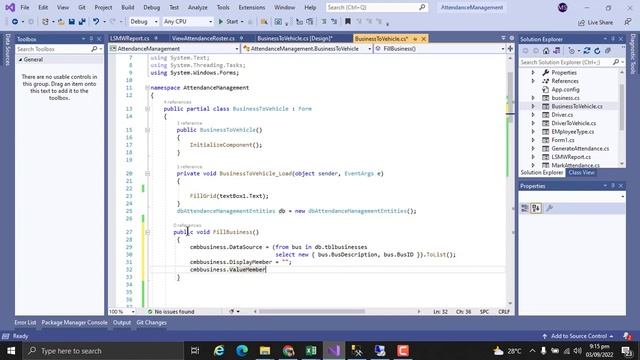640x360 pixels.
Task: Click Sync with Active Document icon
Action: tap(587, 51)
